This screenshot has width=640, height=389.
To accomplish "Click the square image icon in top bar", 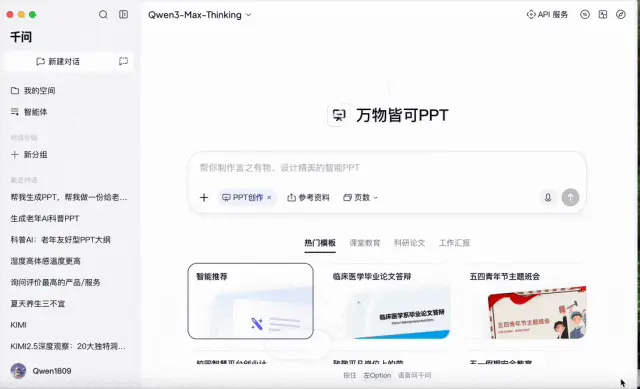I will click(603, 15).
